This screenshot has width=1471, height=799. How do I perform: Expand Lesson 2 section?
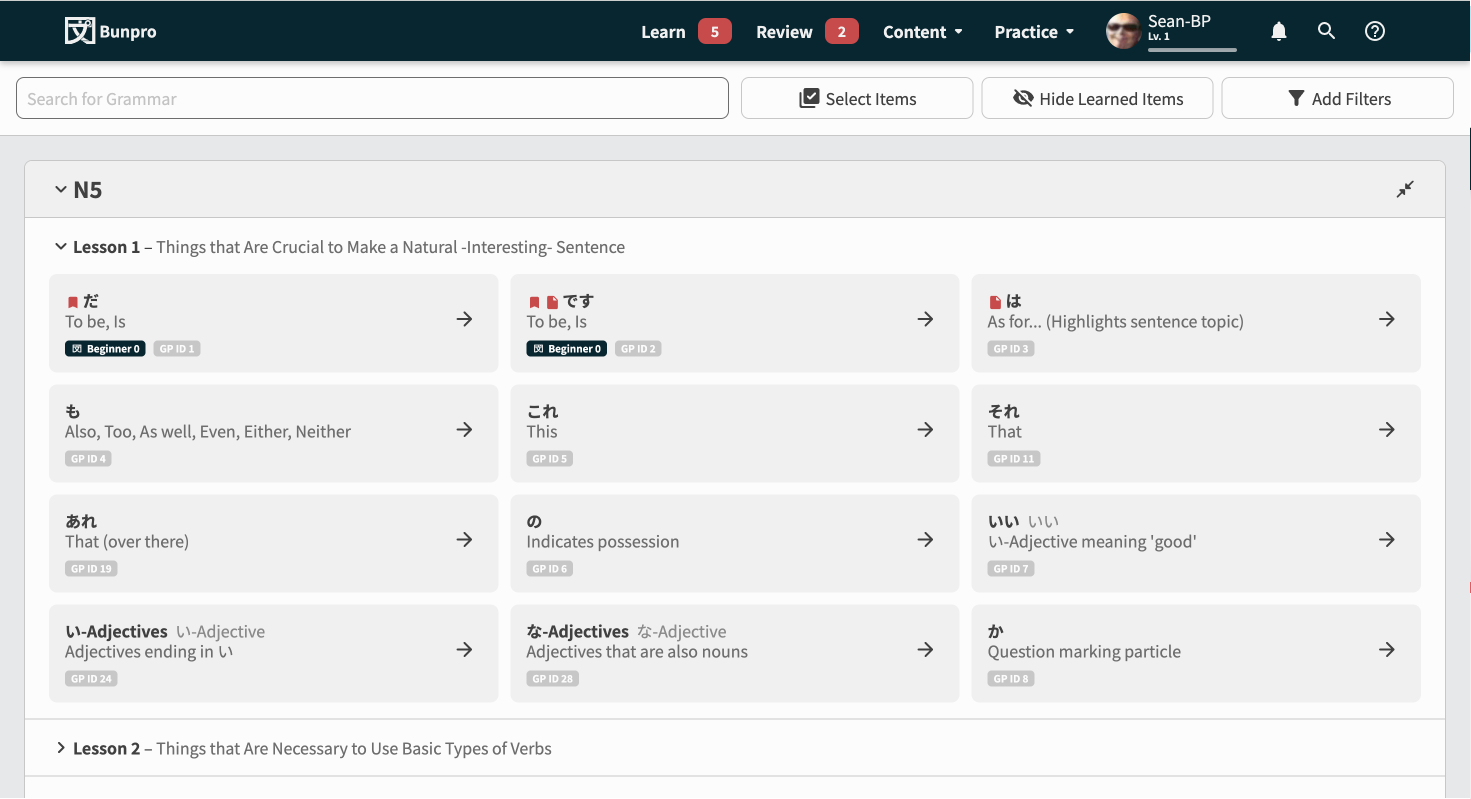[x=61, y=748]
